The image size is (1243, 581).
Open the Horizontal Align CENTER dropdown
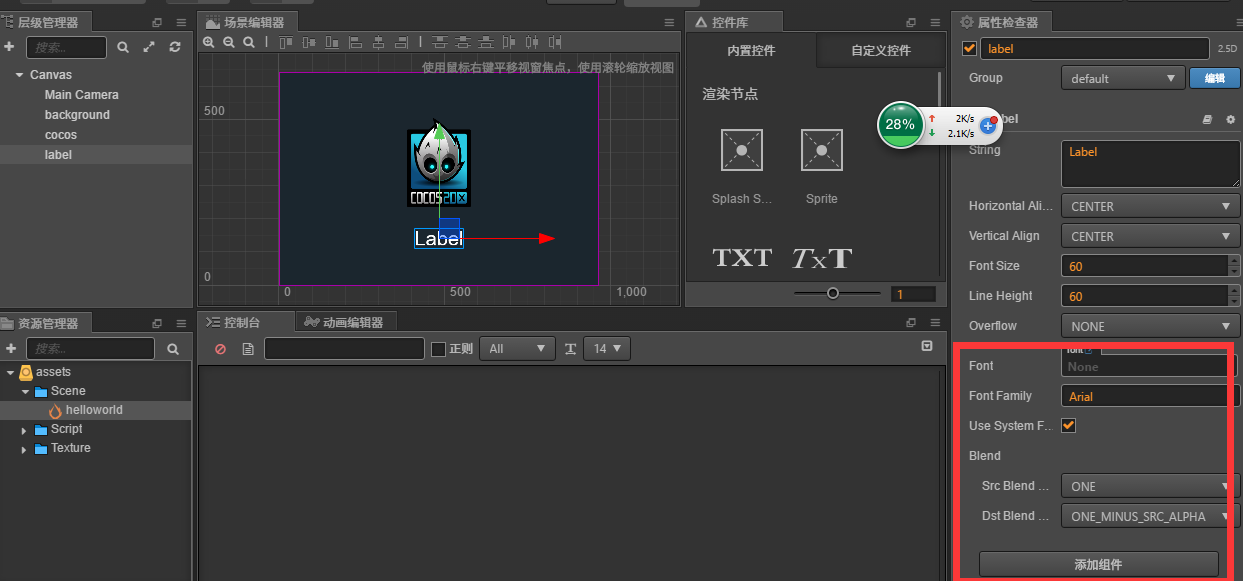[x=1150, y=206]
